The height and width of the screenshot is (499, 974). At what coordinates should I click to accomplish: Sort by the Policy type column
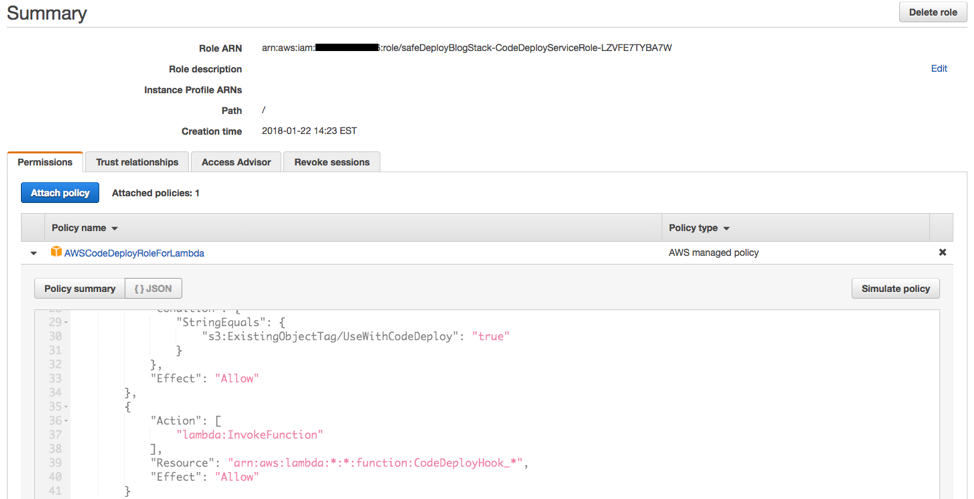(699, 228)
